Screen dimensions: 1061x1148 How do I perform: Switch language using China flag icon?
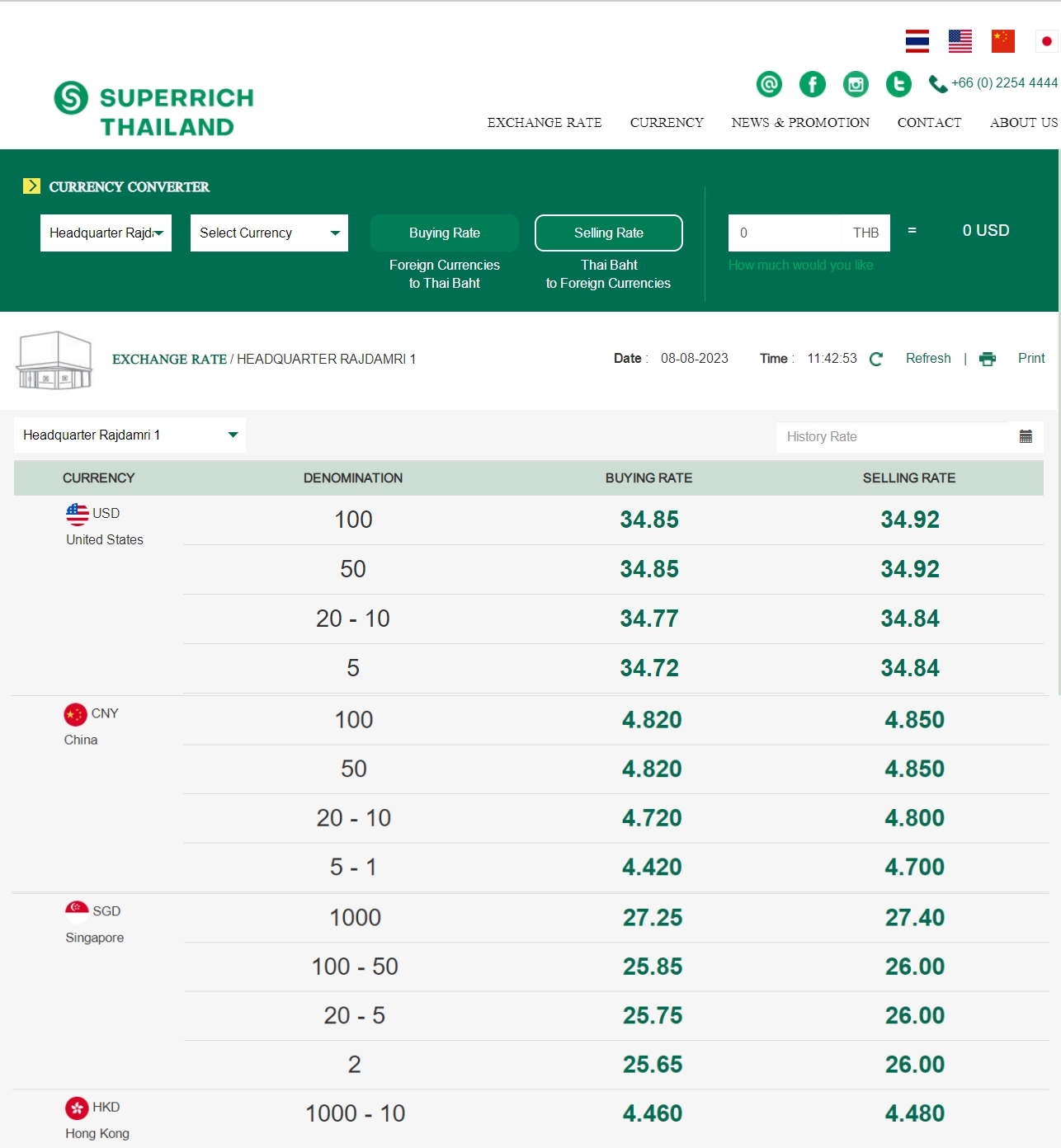[1002, 41]
